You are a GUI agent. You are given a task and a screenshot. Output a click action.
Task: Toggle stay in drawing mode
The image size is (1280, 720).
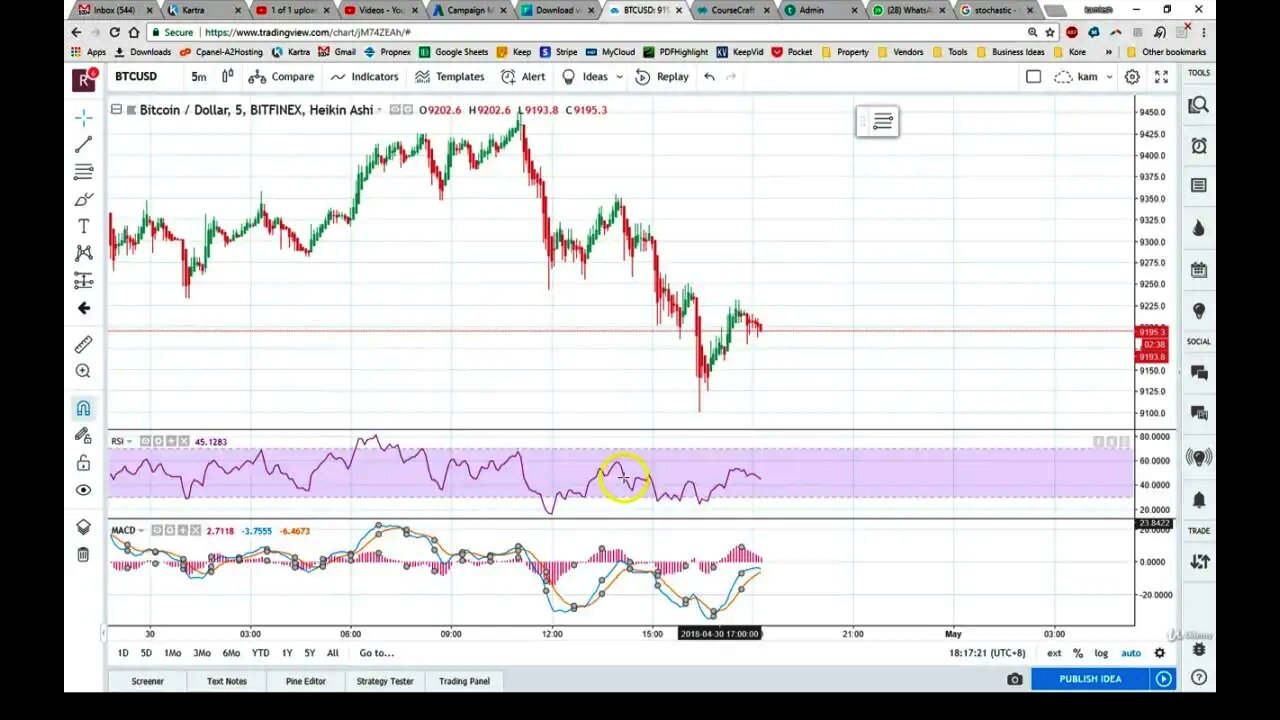[84, 435]
